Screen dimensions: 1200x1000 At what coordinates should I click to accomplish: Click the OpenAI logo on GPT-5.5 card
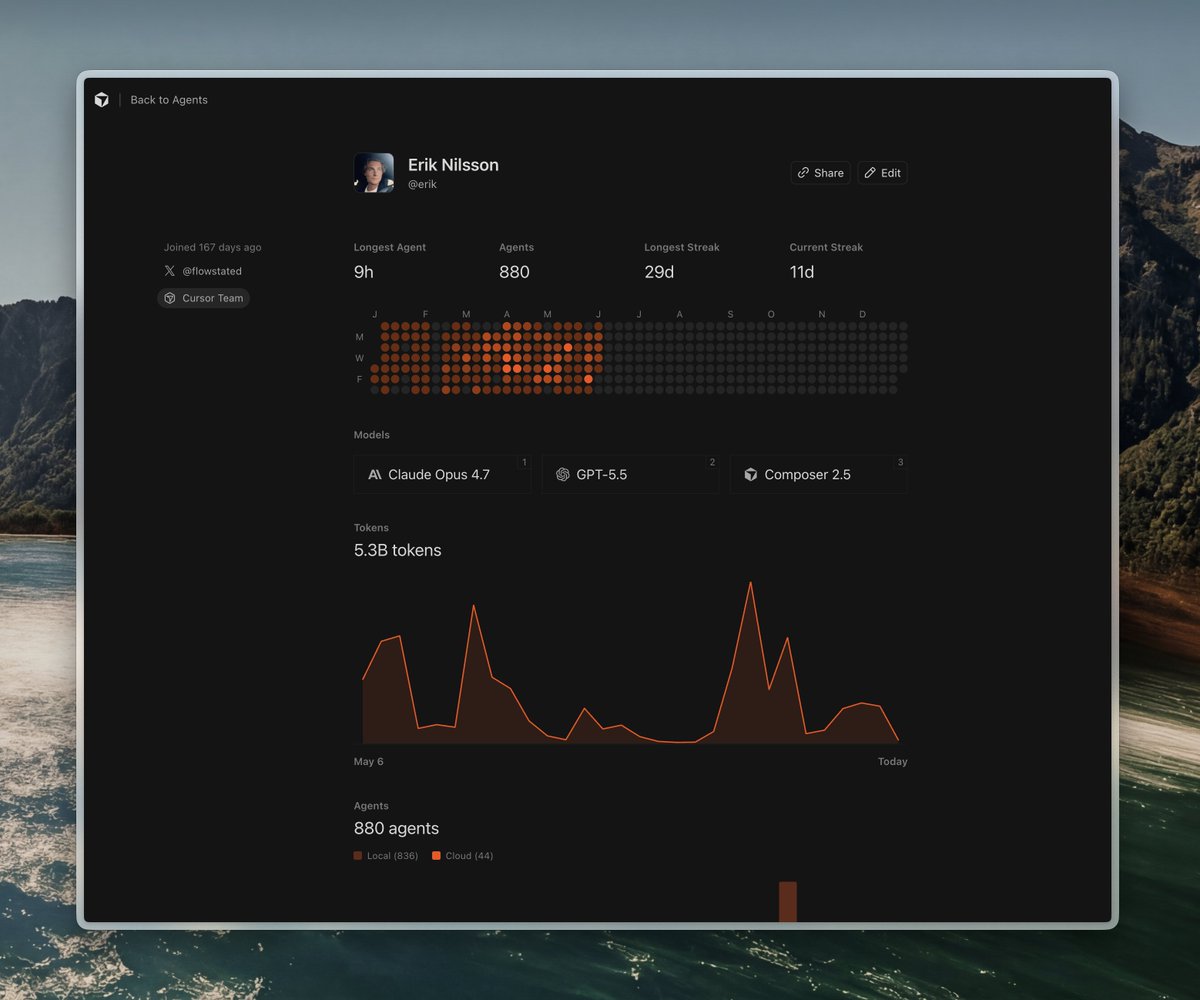click(x=563, y=475)
